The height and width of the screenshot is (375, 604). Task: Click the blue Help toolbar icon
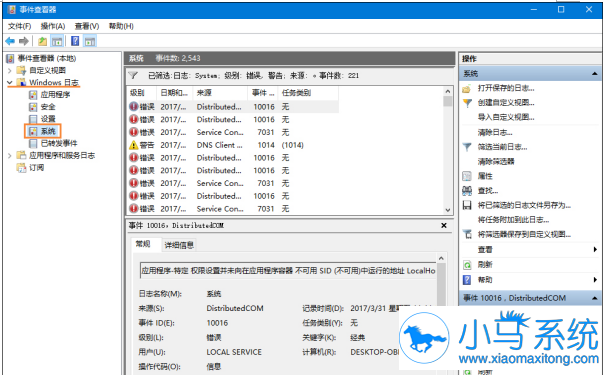coord(75,41)
